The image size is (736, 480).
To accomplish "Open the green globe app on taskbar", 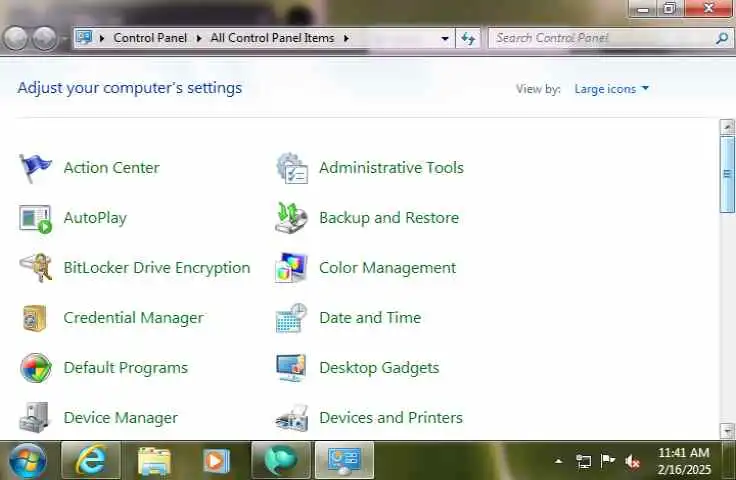I will tap(281, 459).
